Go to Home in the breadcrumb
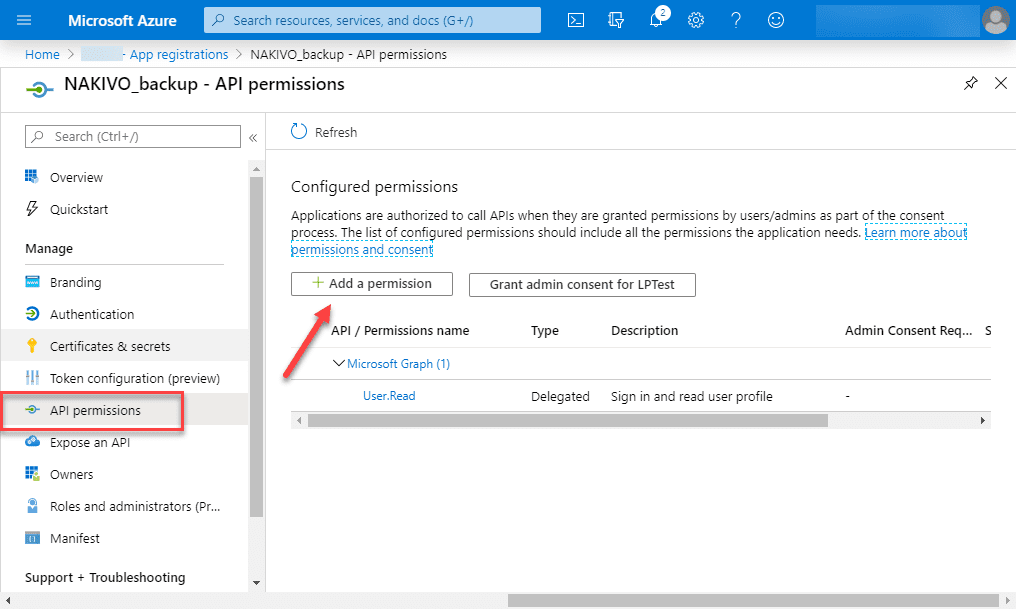Viewport: 1016px width, 609px height. pyautogui.click(x=42, y=55)
